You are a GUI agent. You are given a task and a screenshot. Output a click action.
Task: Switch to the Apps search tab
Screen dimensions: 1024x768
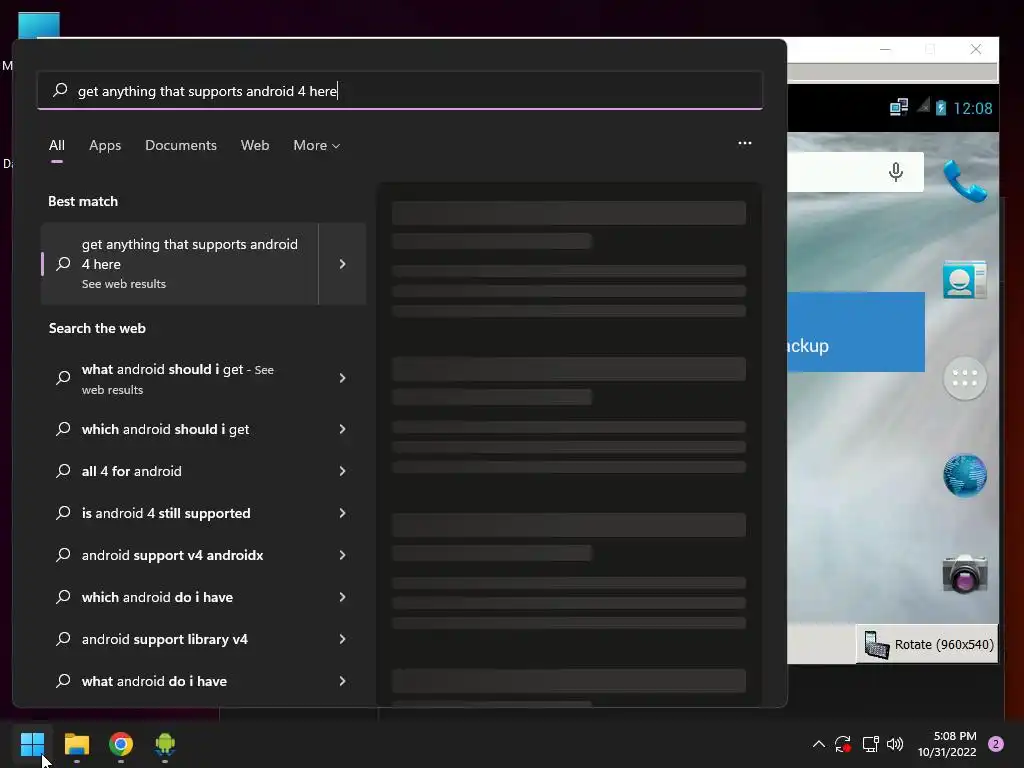pos(105,145)
